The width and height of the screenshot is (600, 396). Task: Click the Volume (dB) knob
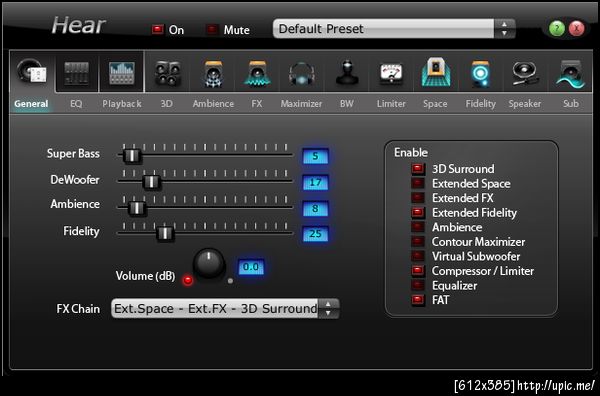tap(209, 264)
